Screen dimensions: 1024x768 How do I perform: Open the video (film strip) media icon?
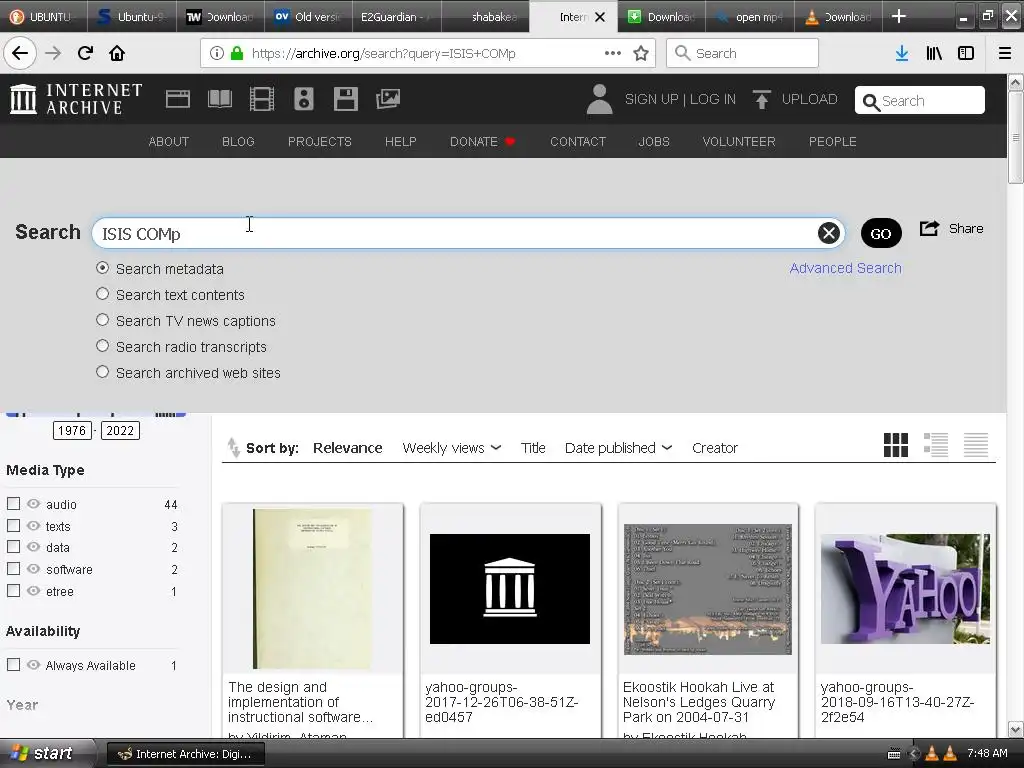[262, 99]
